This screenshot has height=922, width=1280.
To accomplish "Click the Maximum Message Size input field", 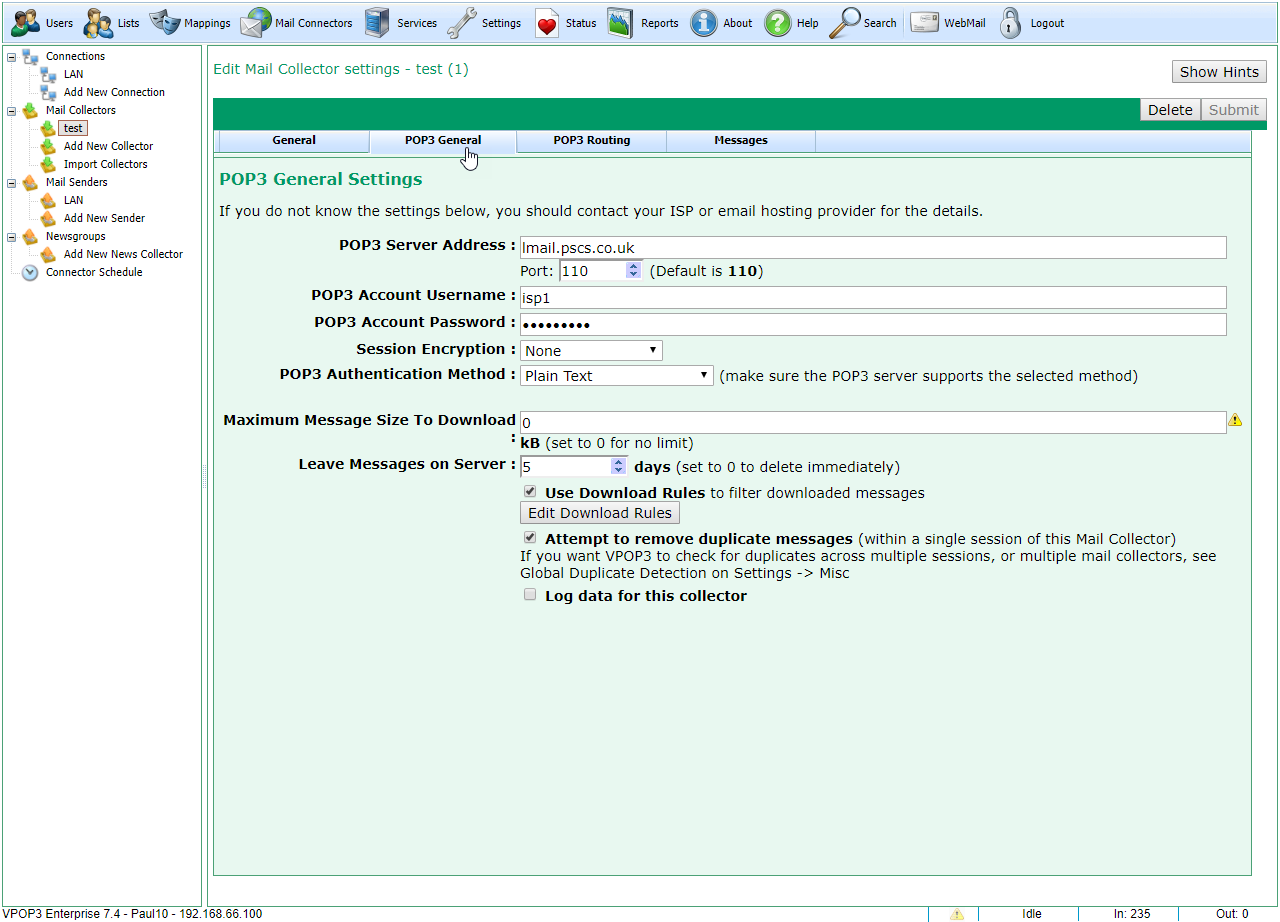I will point(873,422).
